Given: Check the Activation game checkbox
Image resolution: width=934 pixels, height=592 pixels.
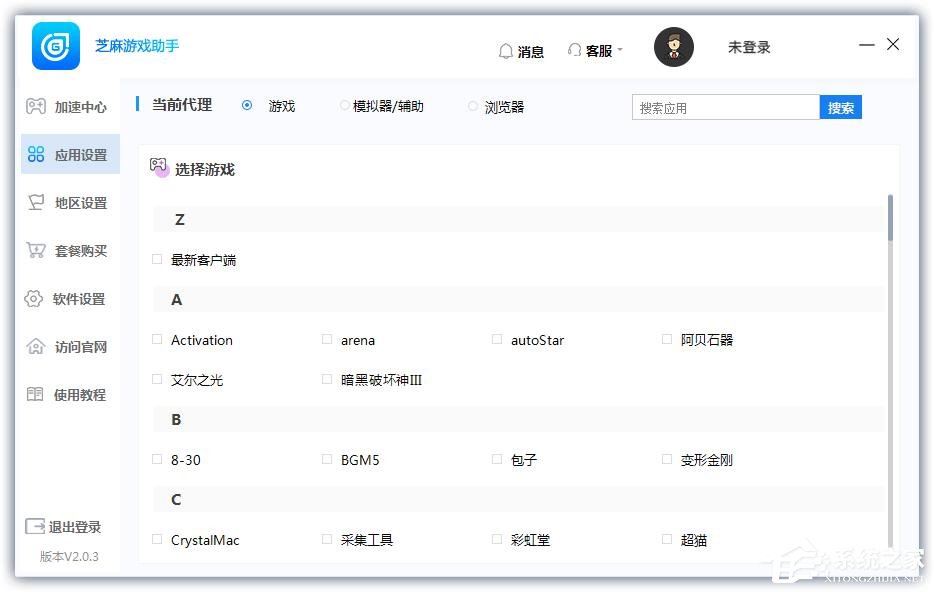Looking at the screenshot, I should pyautogui.click(x=157, y=340).
